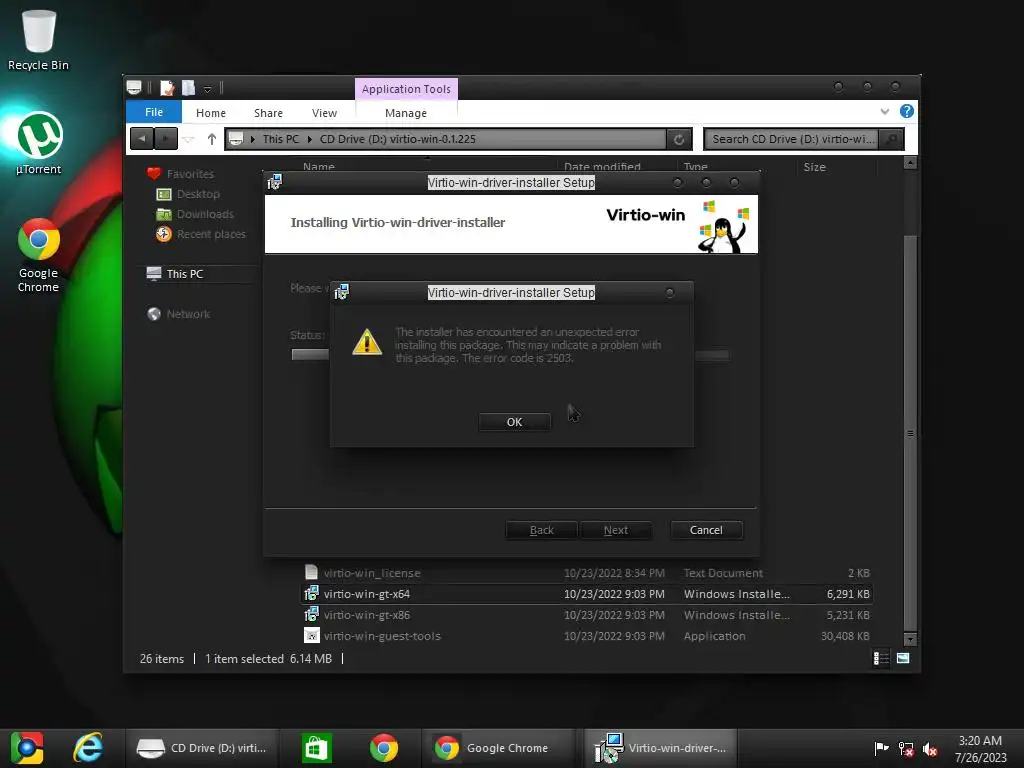Open Desktop in navigation pane
The height and width of the screenshot is (768, 1024).
coord(198,194)
